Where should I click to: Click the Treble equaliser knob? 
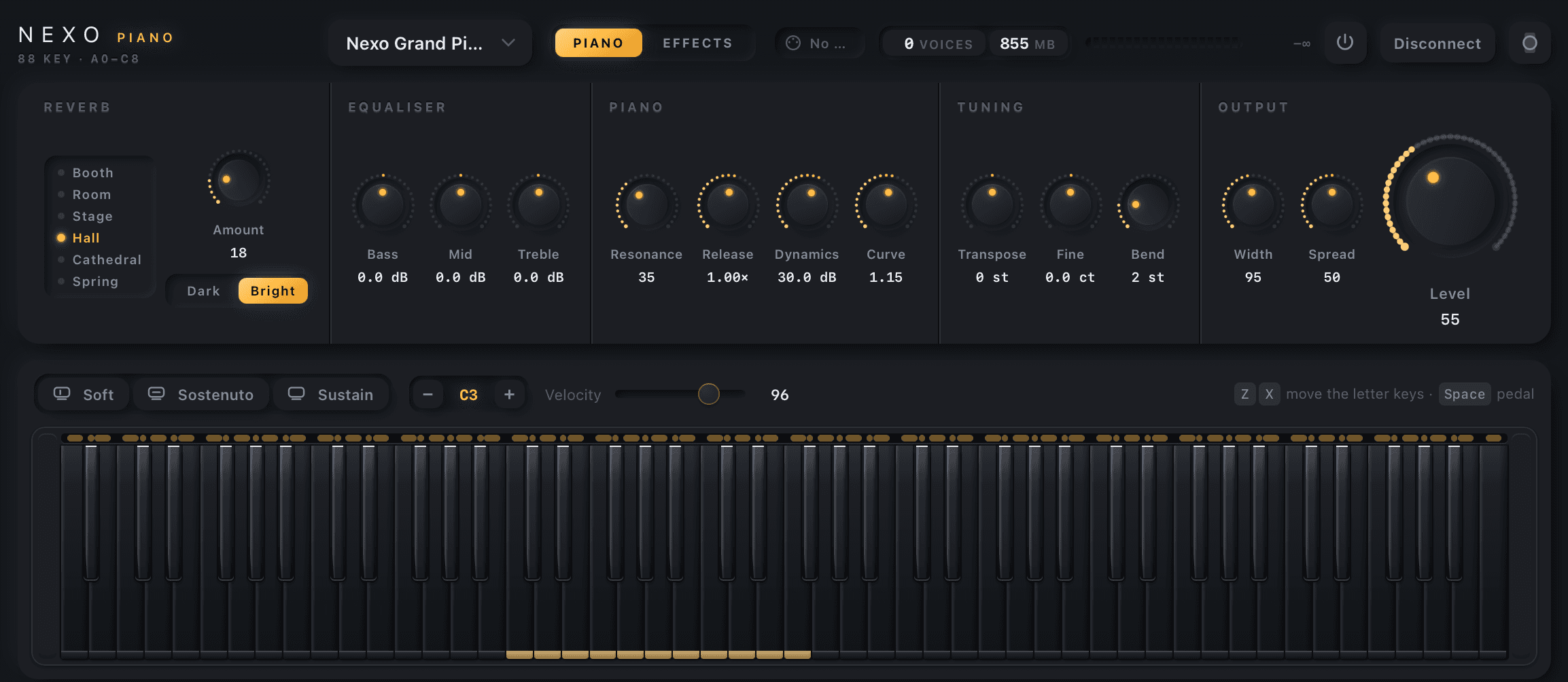538,204
